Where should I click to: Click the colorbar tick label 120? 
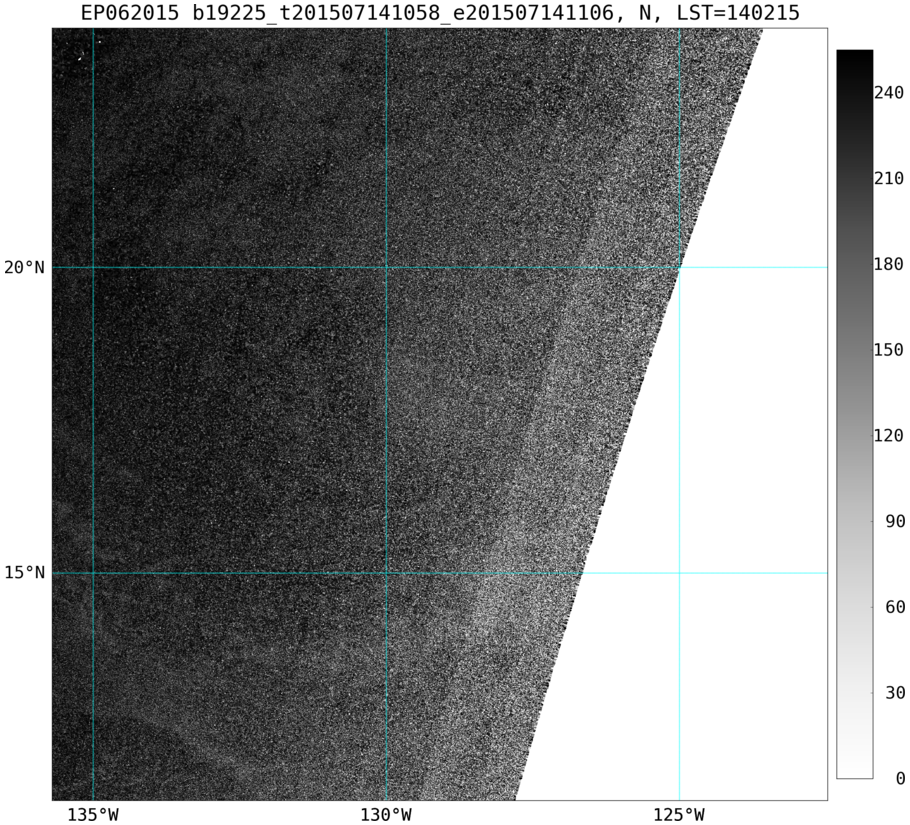point(889,435)
